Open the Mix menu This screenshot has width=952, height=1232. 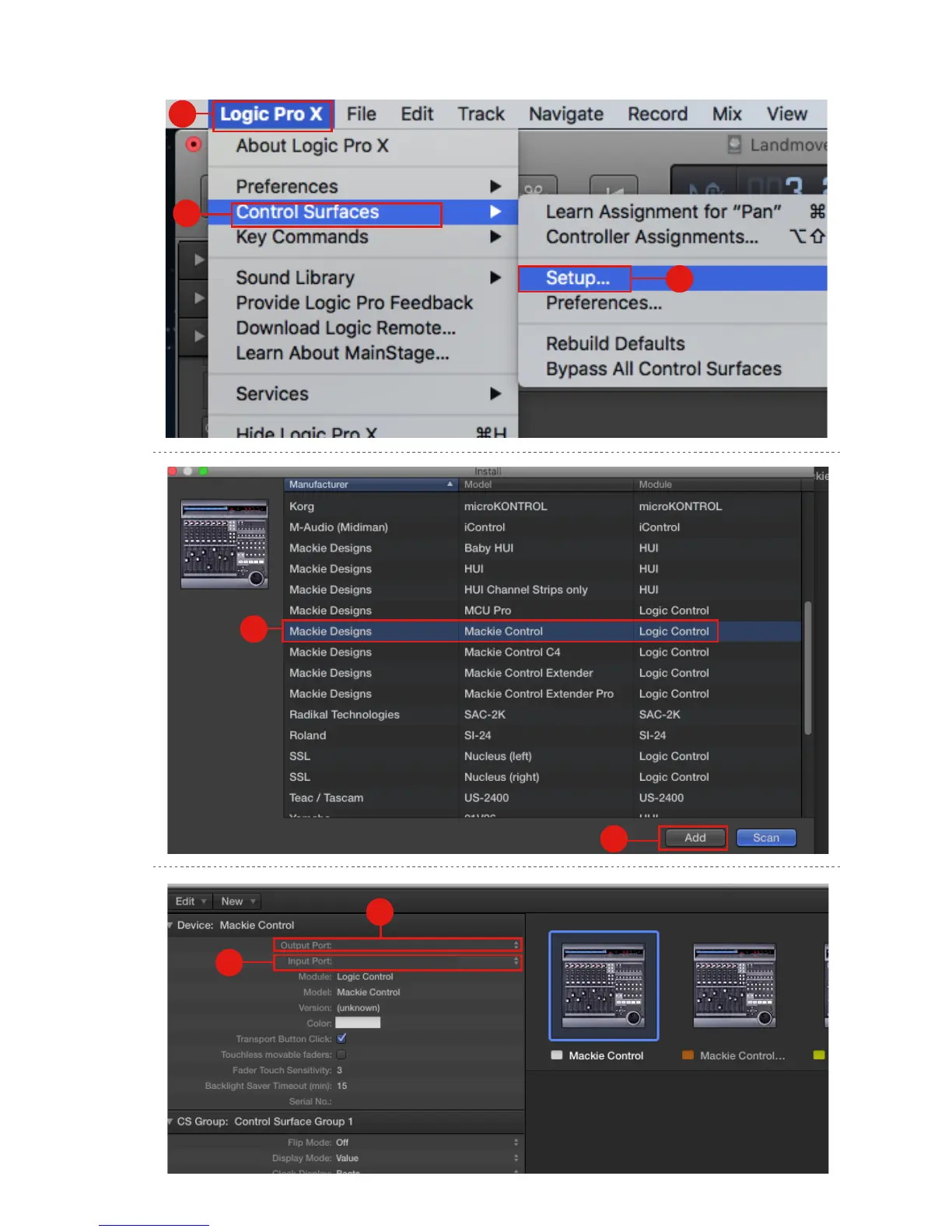coord(726,114)
